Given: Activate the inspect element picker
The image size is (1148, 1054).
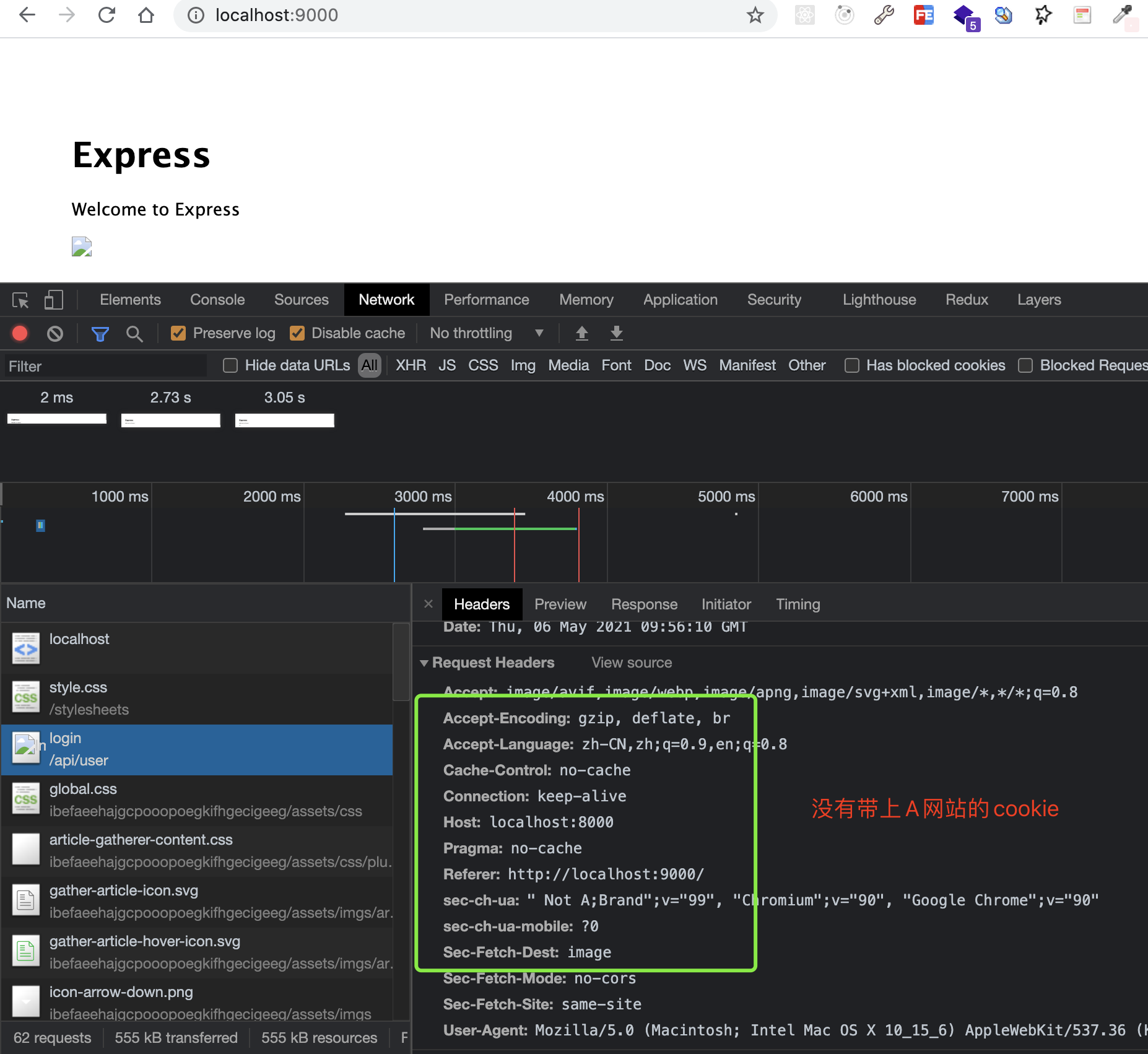Looking at the screenshot, I should (20, 300).
